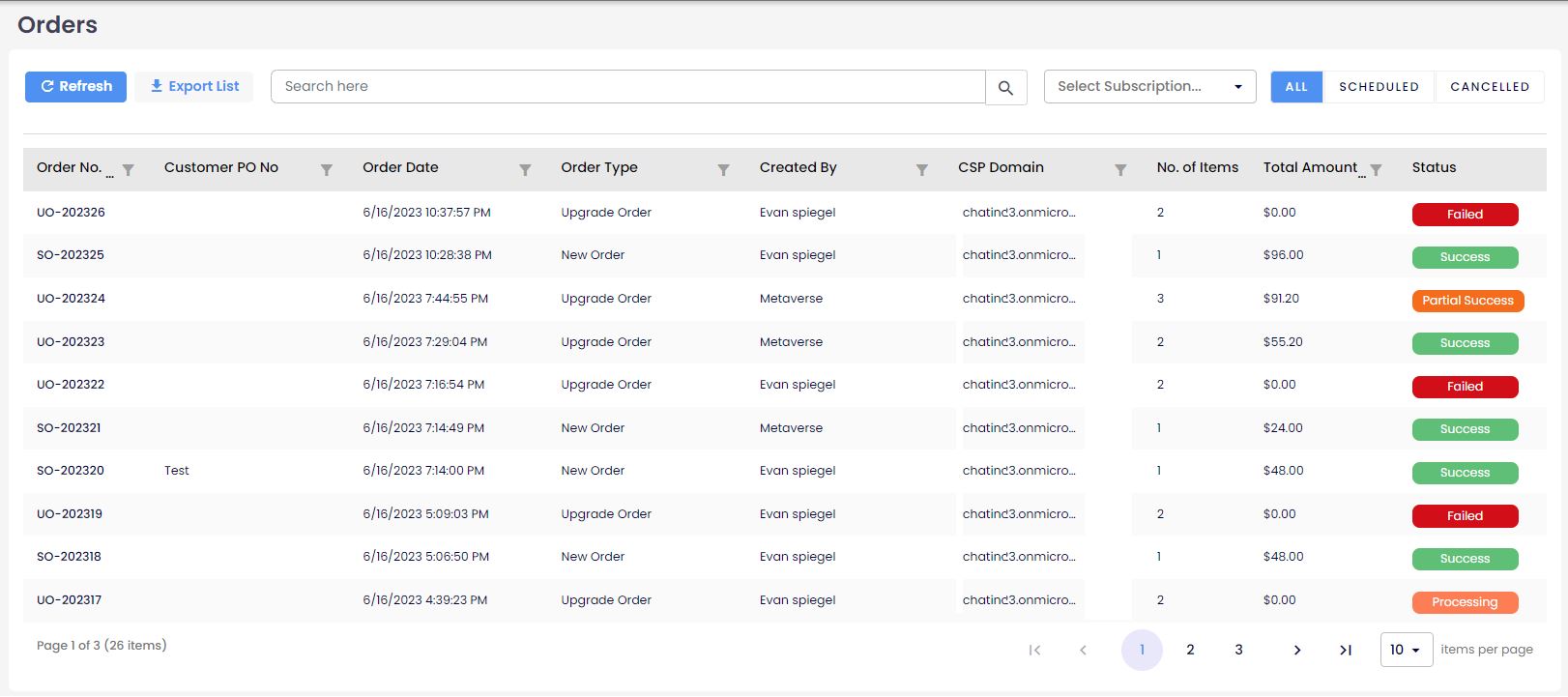Click the search magnifier icon
Viewport: 1568px width, 697px height.
(x=1005, y=87)
